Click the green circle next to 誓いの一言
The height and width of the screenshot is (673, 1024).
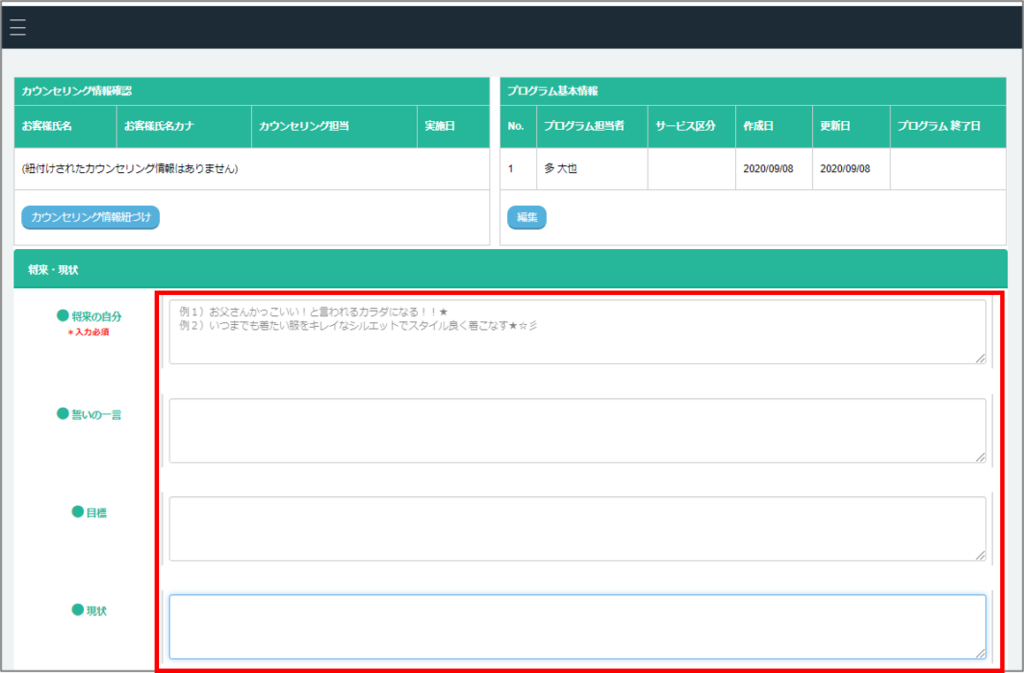click(x=63, y=414)
